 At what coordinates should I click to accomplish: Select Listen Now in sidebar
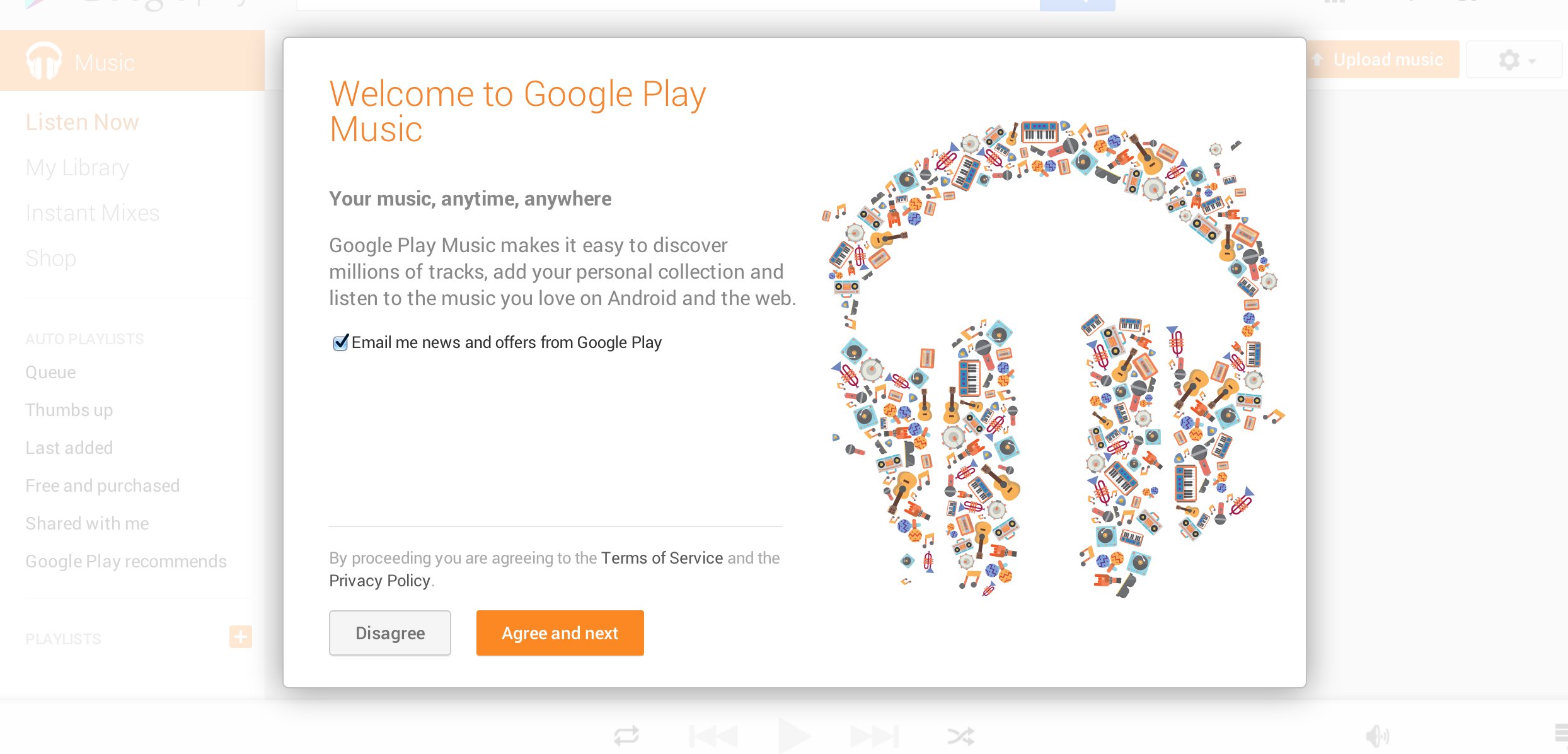click(82, 122)
